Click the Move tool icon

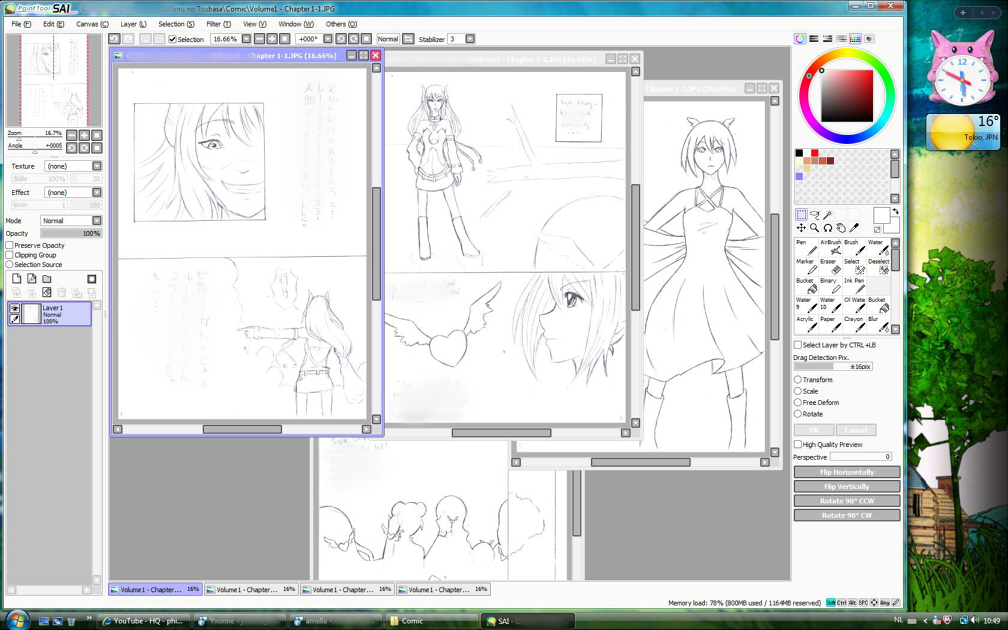coord(801,228)
